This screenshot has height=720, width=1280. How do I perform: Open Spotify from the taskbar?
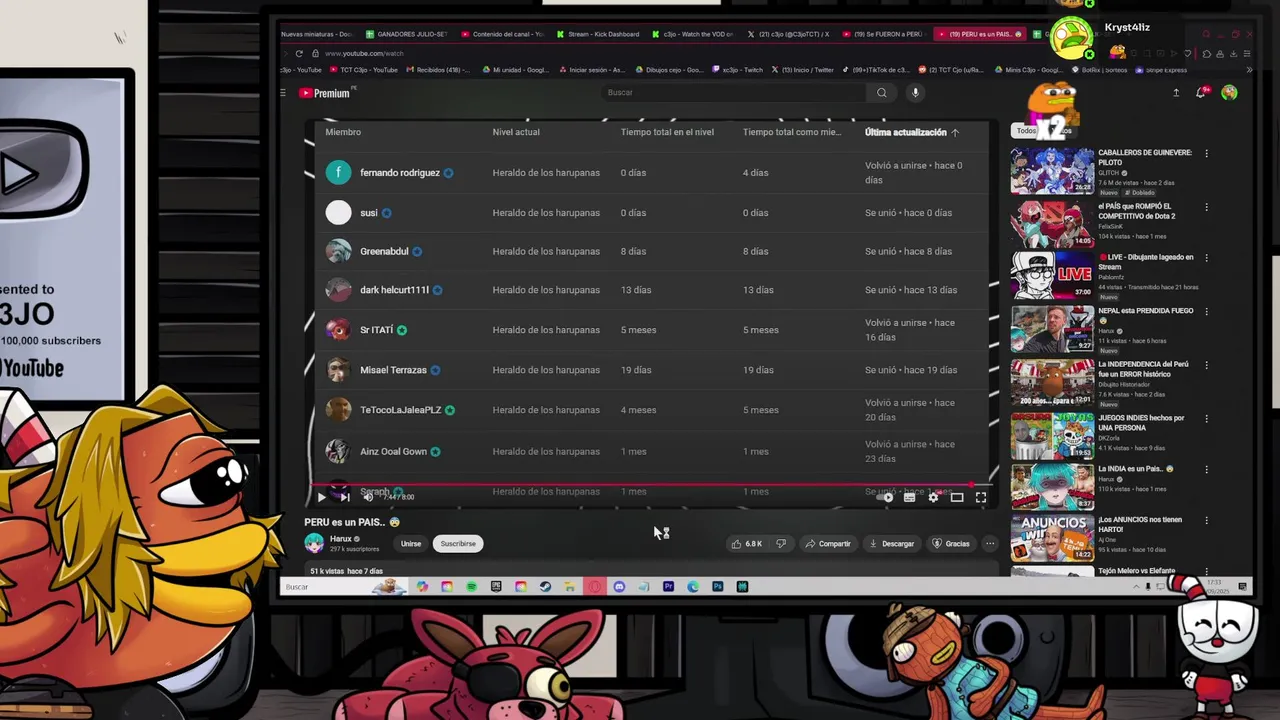pos(471,587)
